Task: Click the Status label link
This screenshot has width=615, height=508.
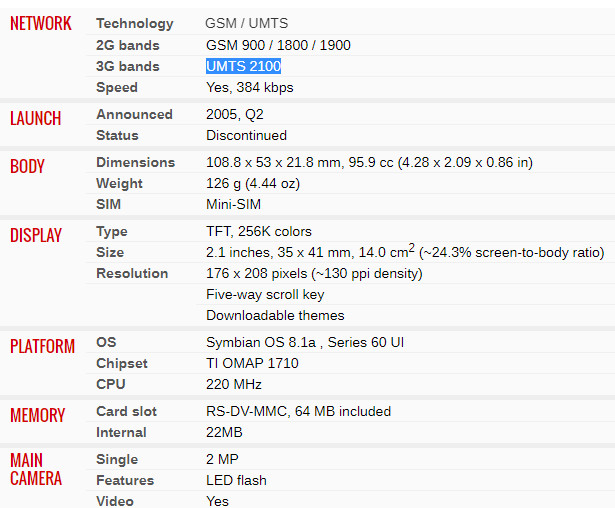Action: click(x=117, y=135)
